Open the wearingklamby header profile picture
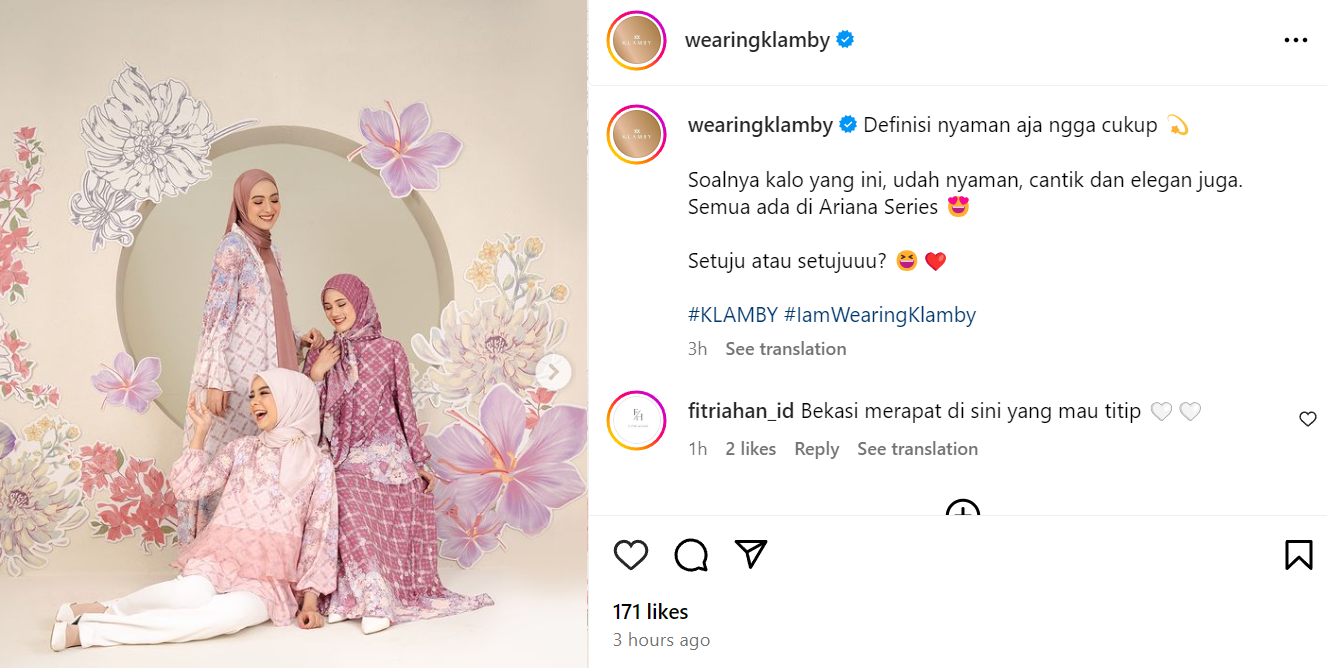Screen dimensions: 1327x668 click(x=636, y=41)
